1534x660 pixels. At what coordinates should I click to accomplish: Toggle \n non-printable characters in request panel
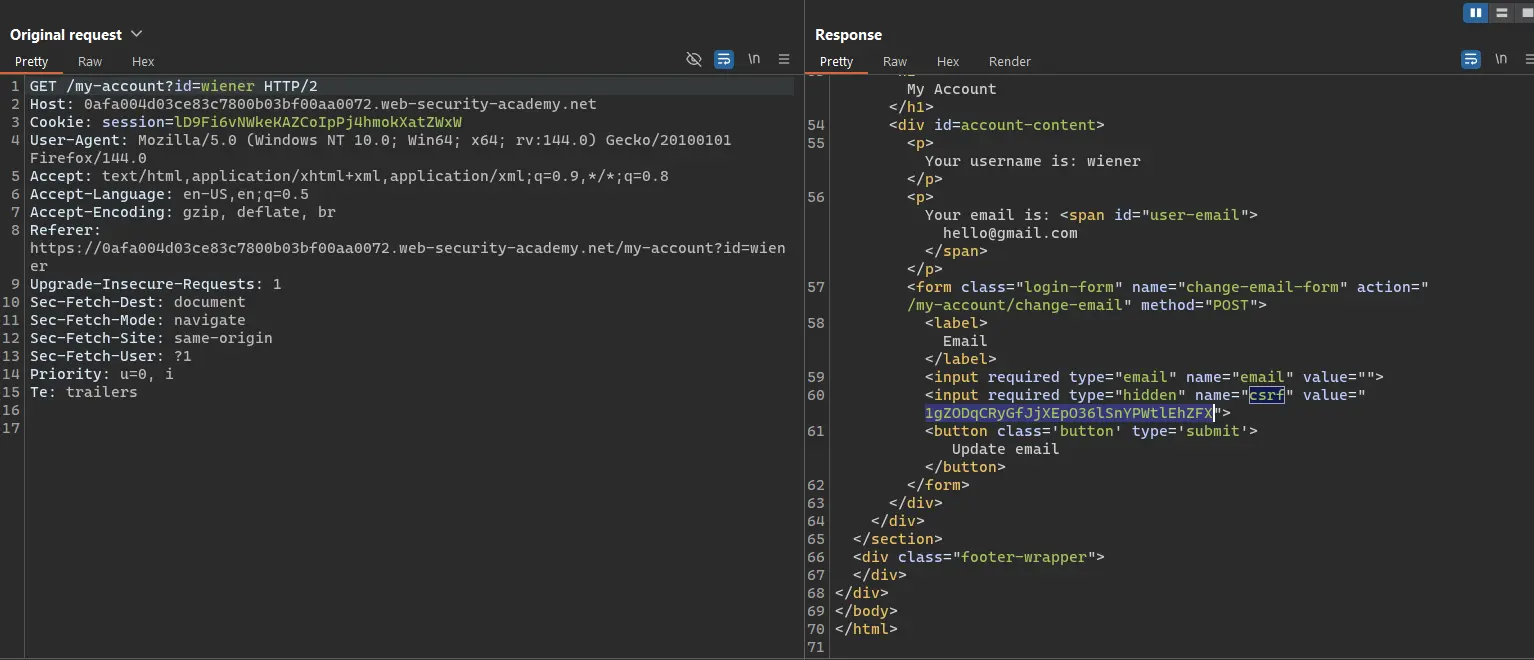[754, 60]
